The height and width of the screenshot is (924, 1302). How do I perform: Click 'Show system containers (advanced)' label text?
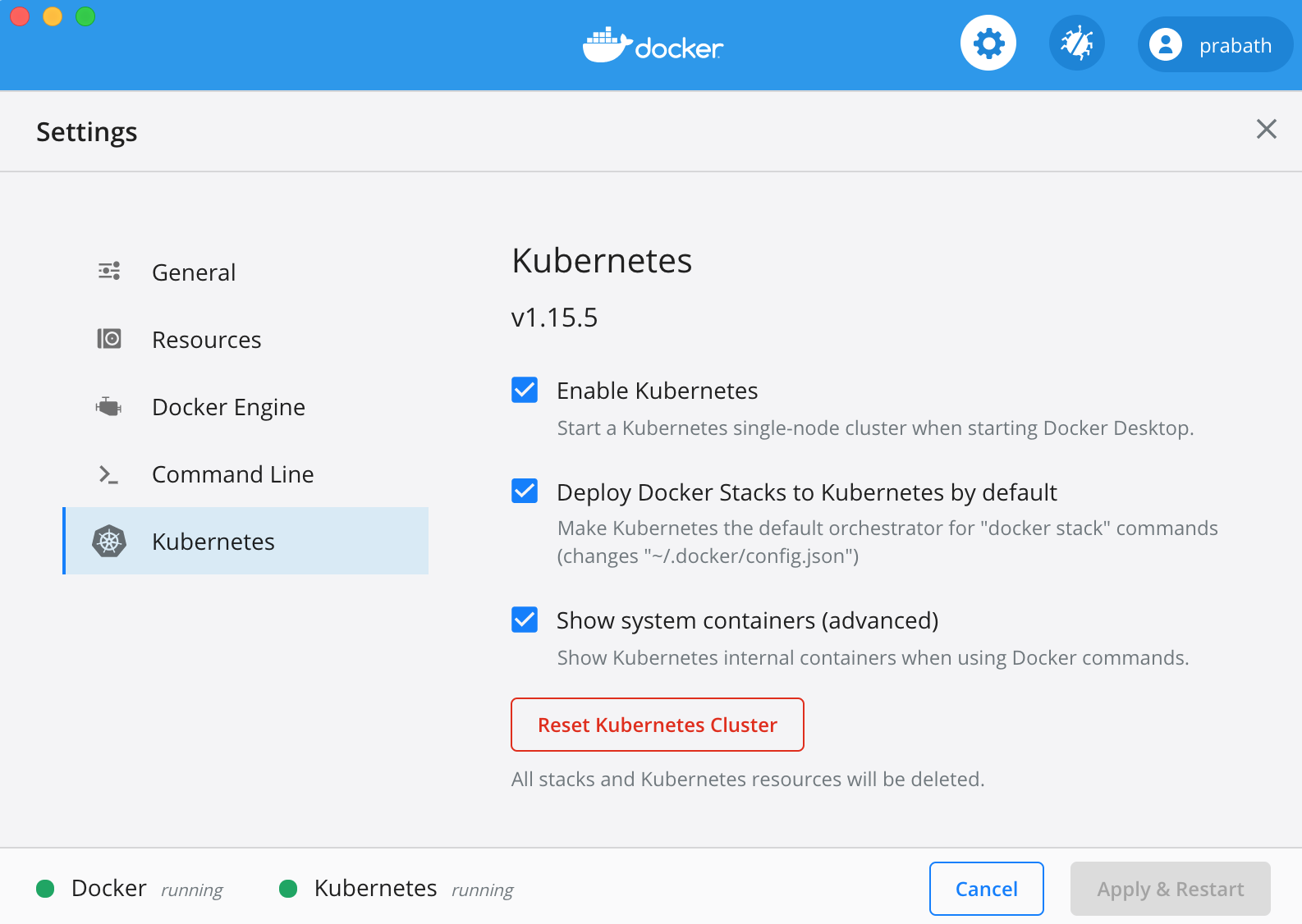pos(747,620)
